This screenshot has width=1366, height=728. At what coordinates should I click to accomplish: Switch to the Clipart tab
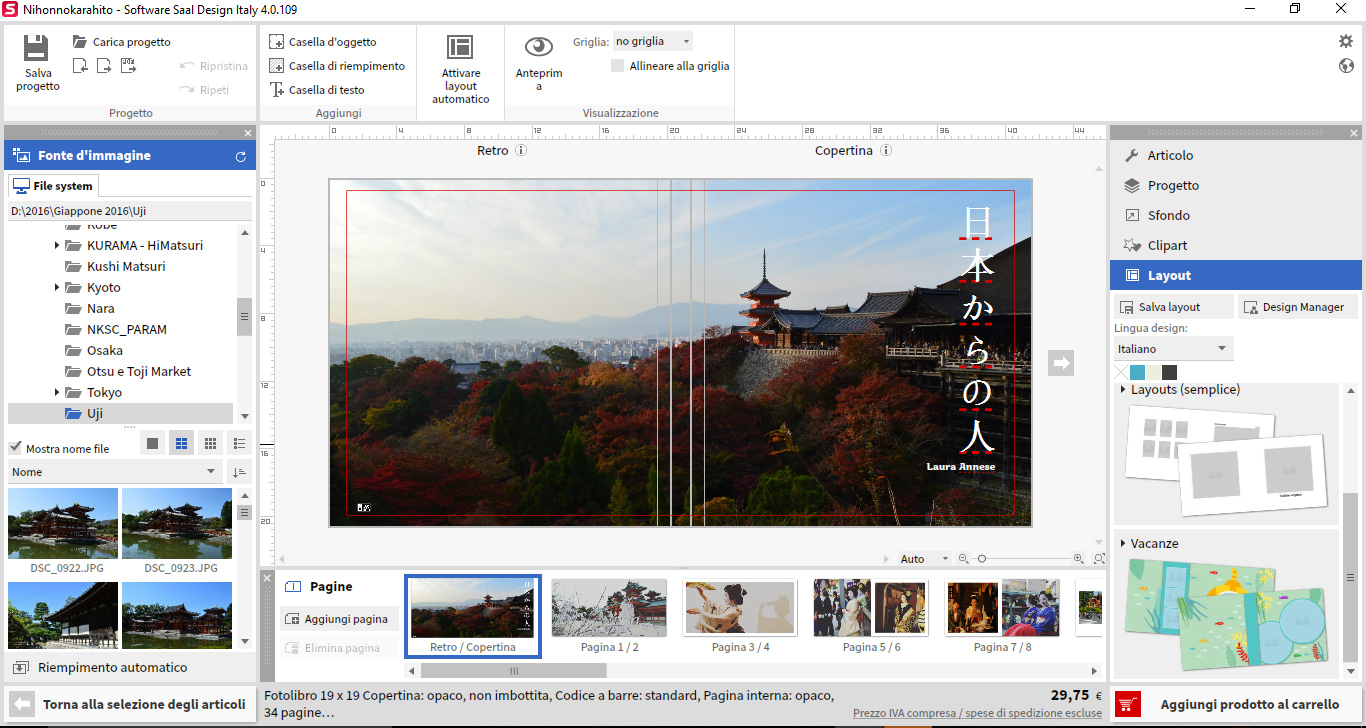tap(1167, 246)
